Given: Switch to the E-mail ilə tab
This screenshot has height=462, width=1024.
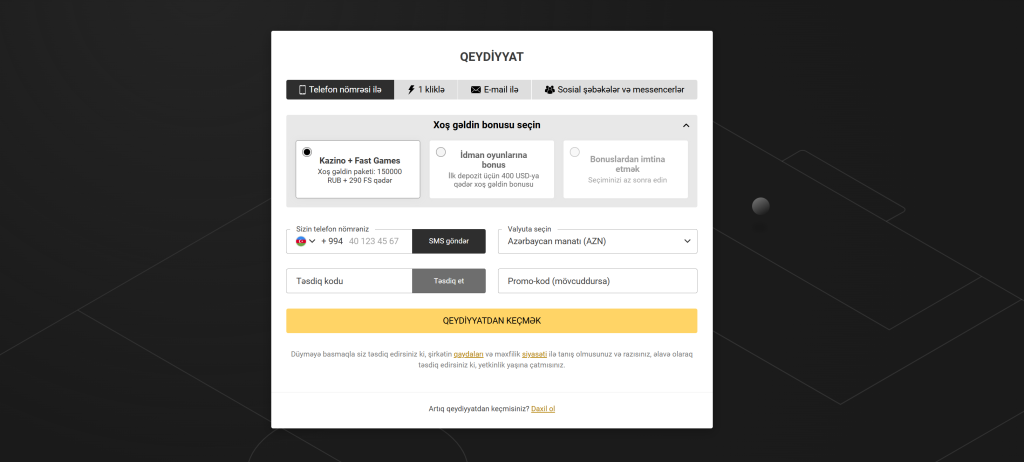Looking at the screenshot, I should click(494, 90).
